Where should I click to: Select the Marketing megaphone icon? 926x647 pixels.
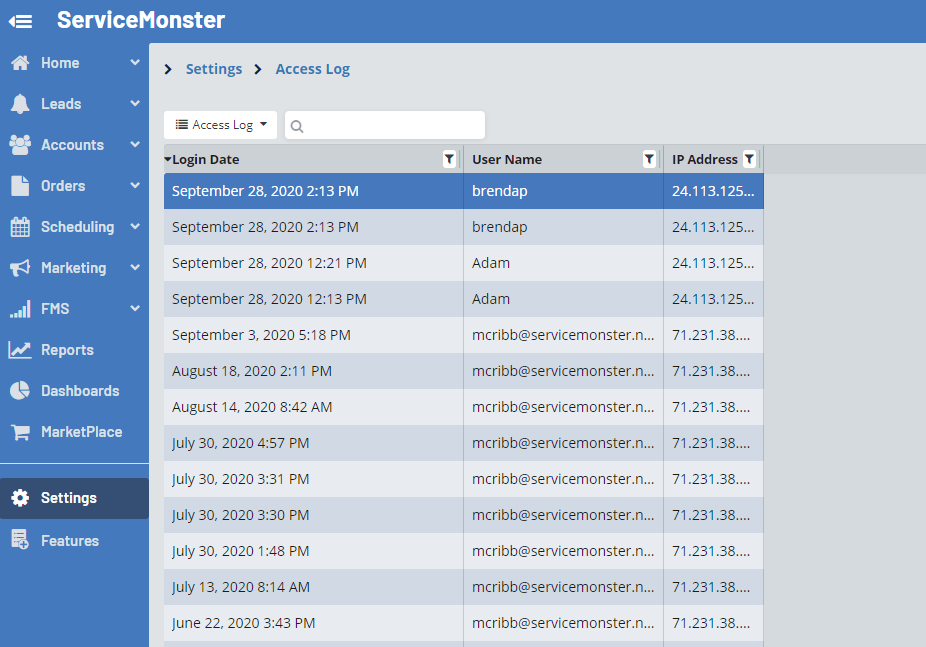(20, 267)
